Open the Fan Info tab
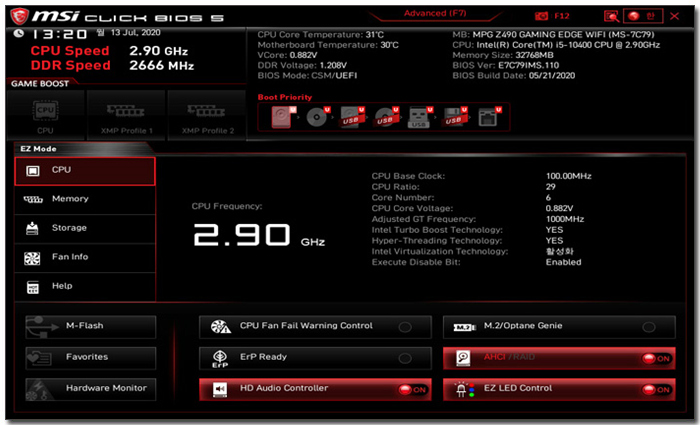This screenshot has width=700, height=425. (x=85, y=258)
